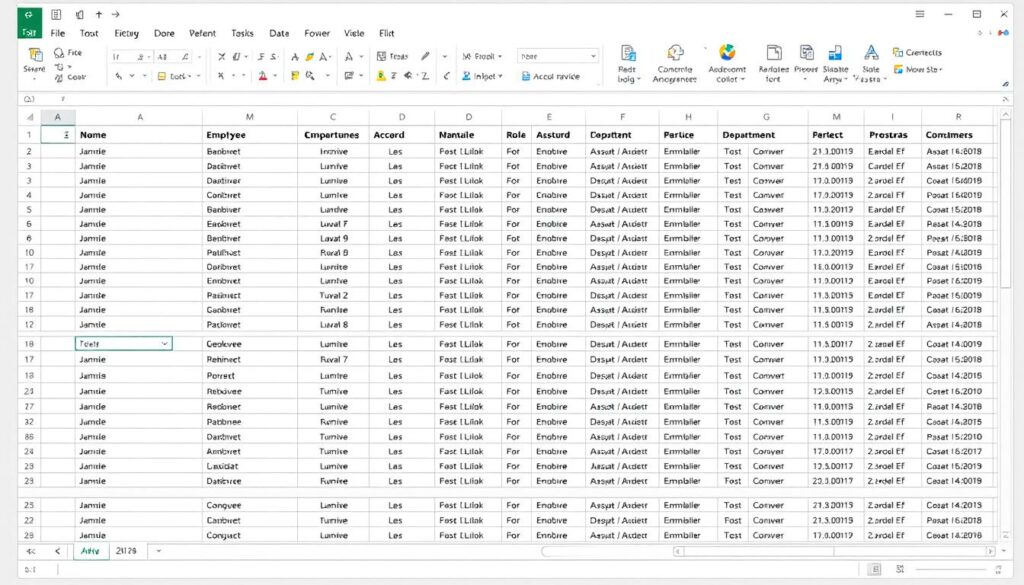Toggle the strikethrough S button
Viewport: 1024px width, 585px height.
[274, 57]
